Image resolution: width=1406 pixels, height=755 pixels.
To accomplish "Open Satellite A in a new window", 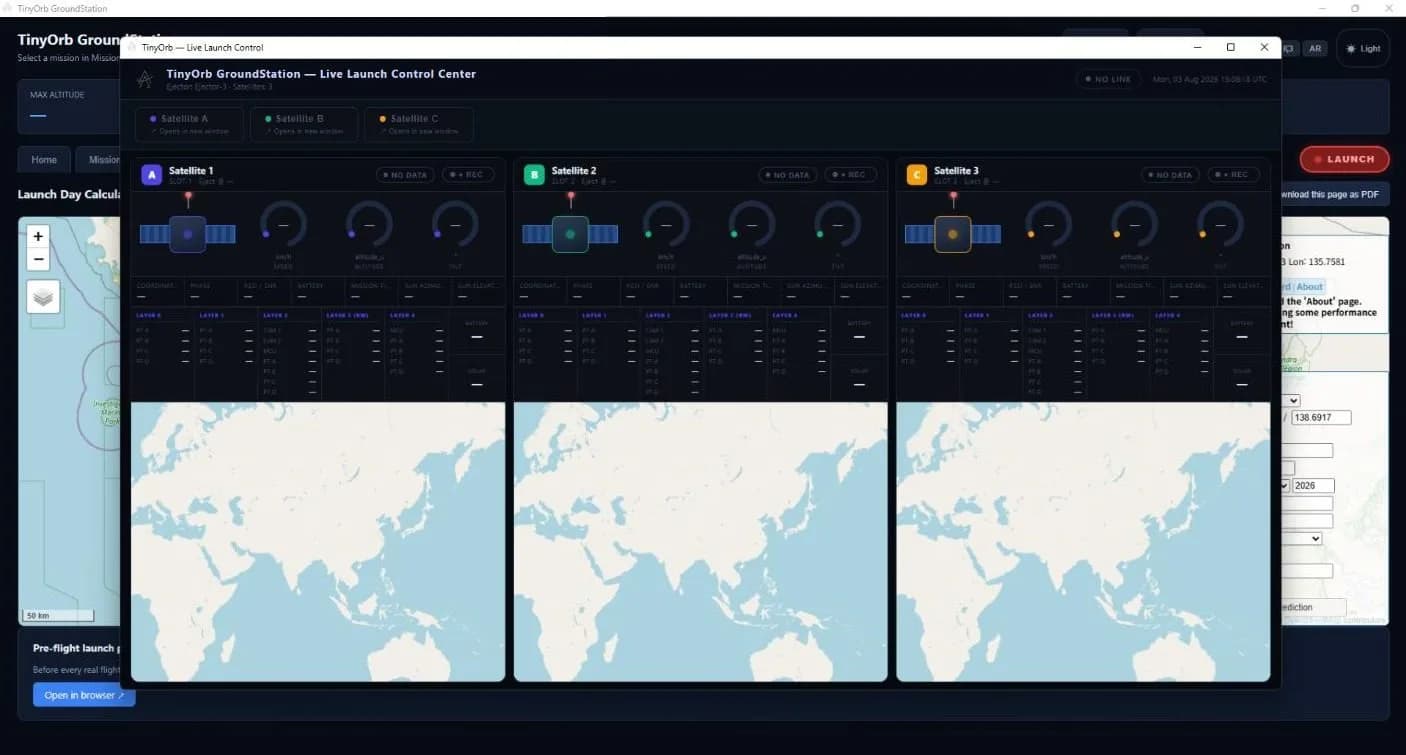I will [x=189, y=124].
